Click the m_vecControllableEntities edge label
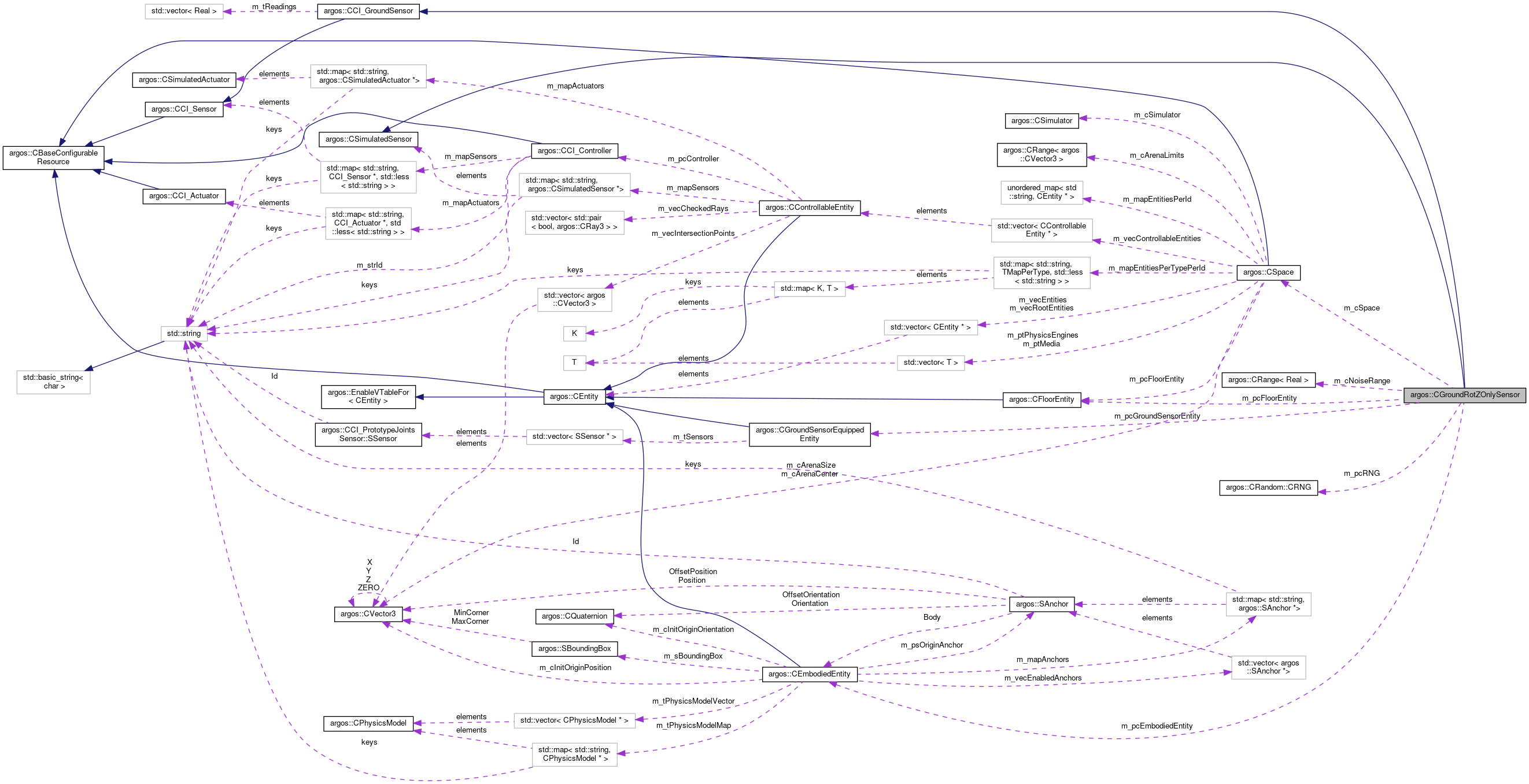 (1157, 239)
